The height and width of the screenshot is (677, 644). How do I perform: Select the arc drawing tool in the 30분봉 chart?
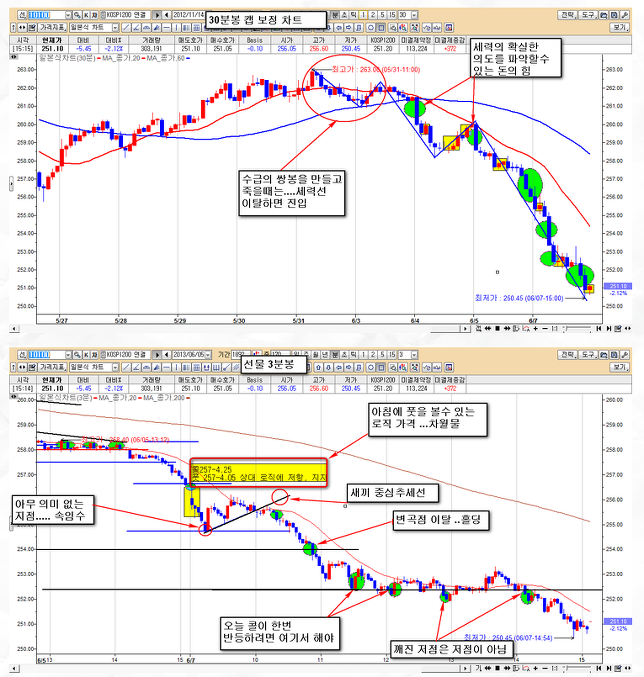(146, 28)
